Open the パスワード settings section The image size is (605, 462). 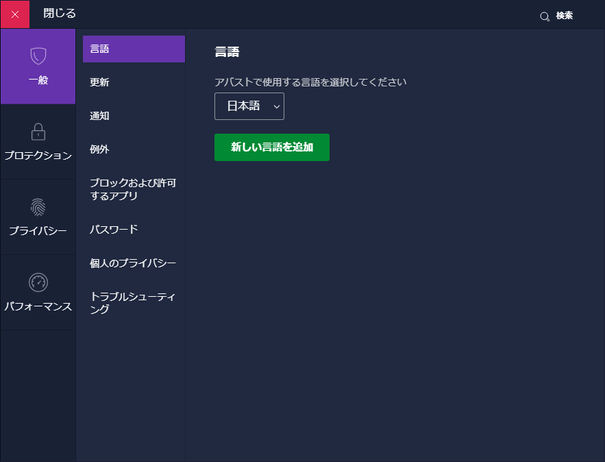tap(113, 229)
